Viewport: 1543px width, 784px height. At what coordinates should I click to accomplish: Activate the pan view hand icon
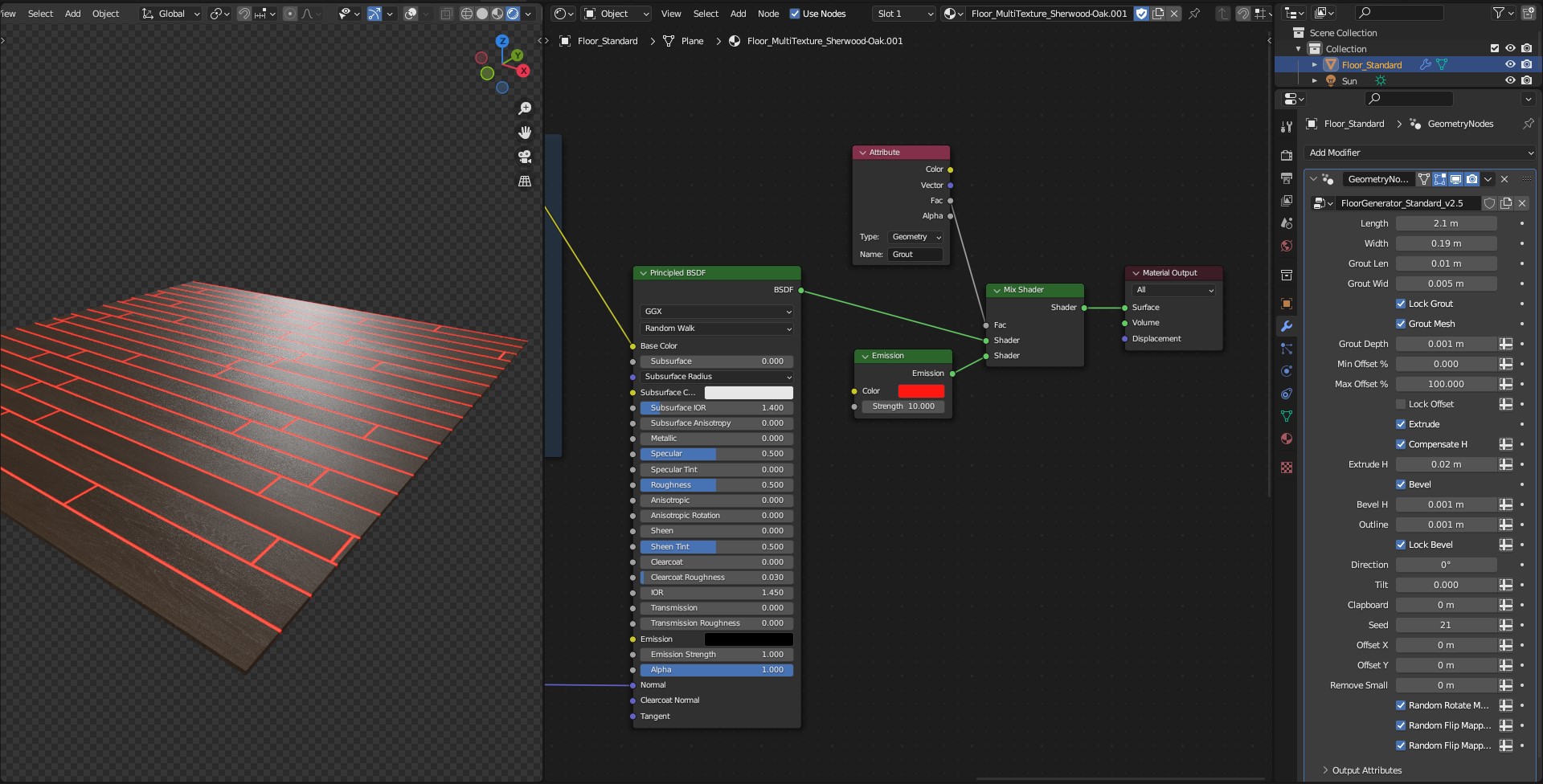[x=525, y=133]
